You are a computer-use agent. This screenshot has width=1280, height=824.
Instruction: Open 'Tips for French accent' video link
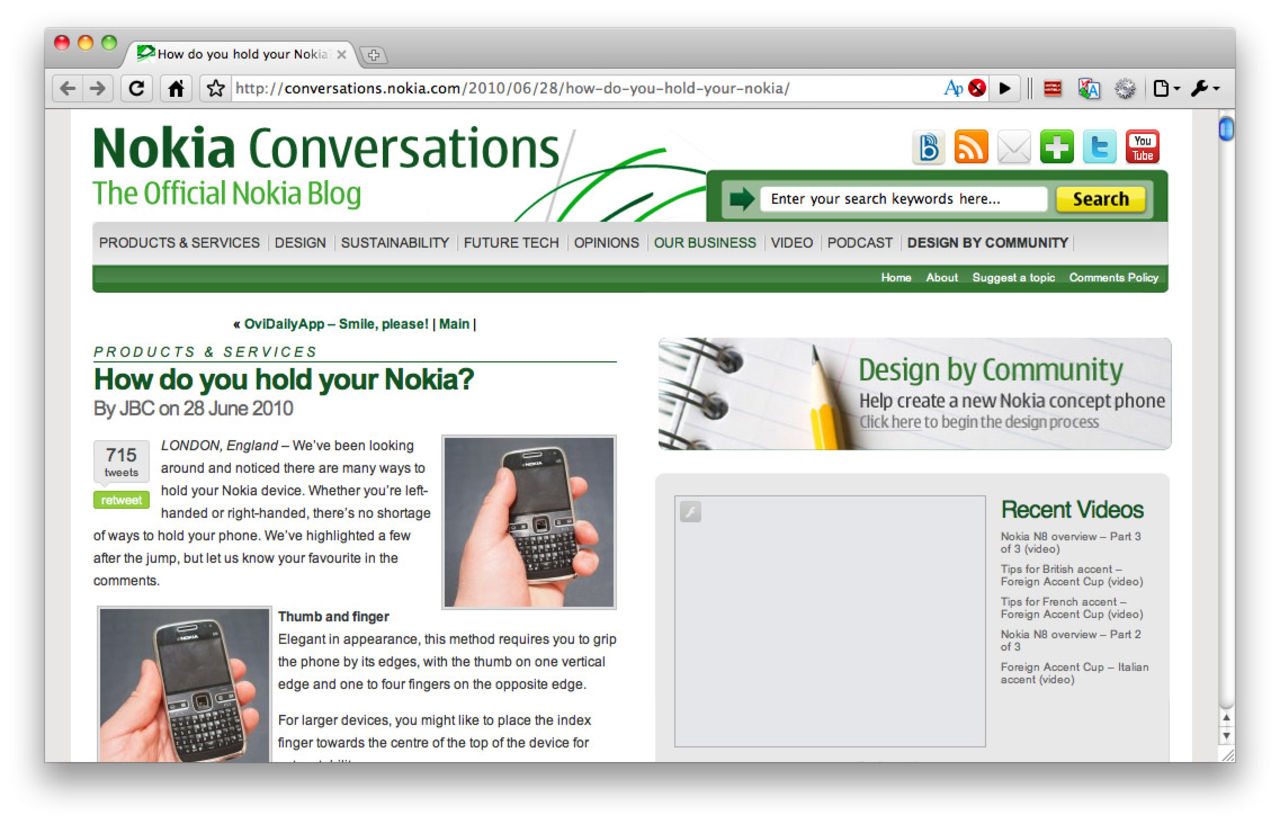[x=1072, y=608]
